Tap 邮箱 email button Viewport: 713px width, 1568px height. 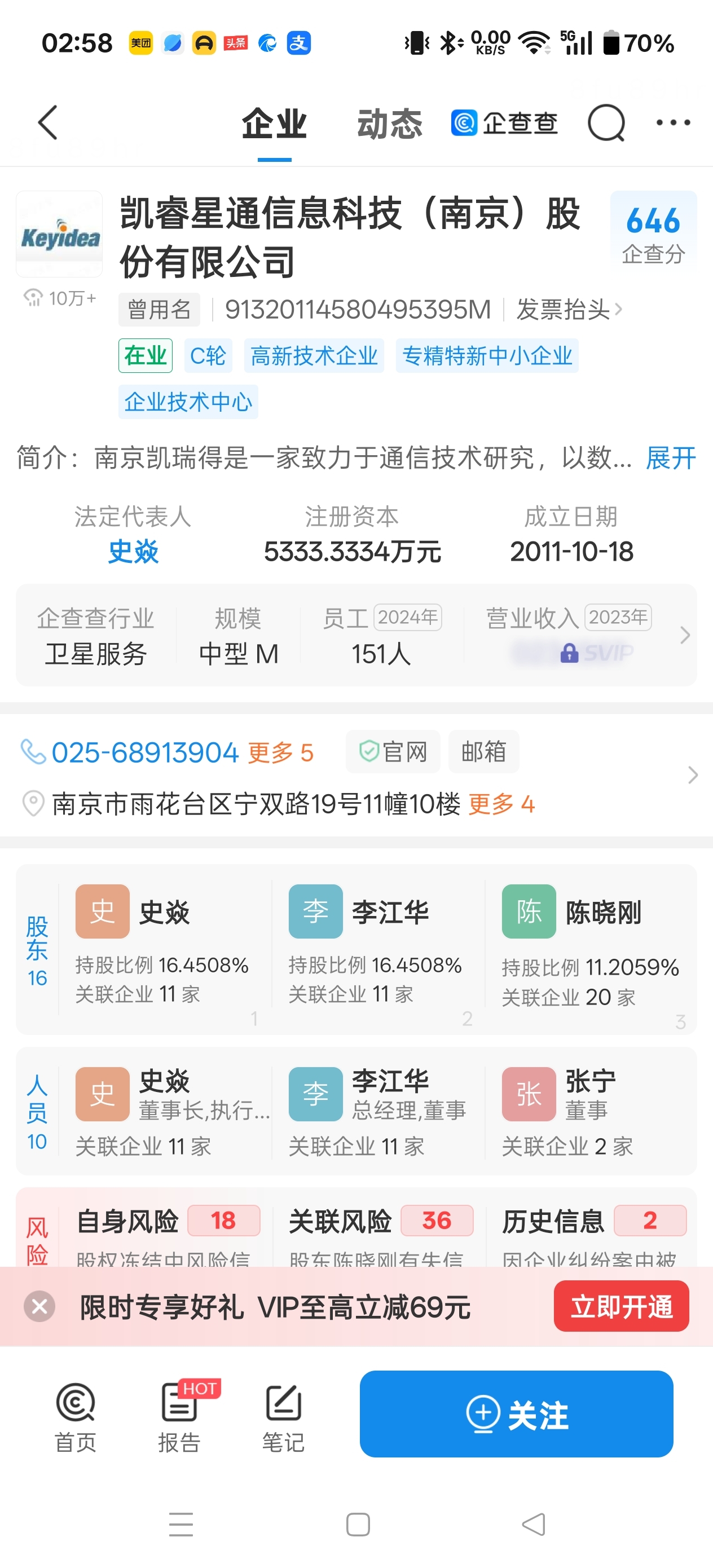point(483,751)
